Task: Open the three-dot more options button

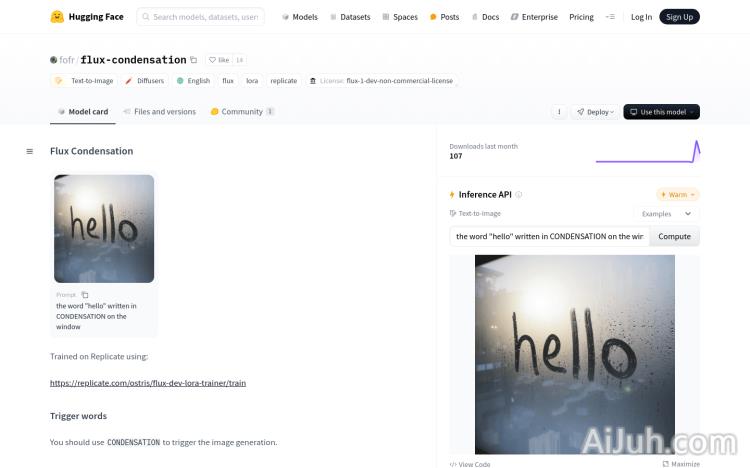Action: pyautogui.click(x=559, y=112)
